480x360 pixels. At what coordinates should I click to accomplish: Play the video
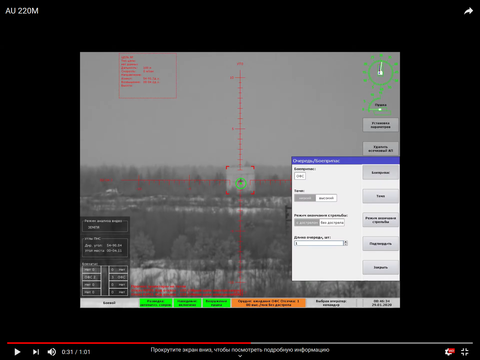[x=17, y=352]
